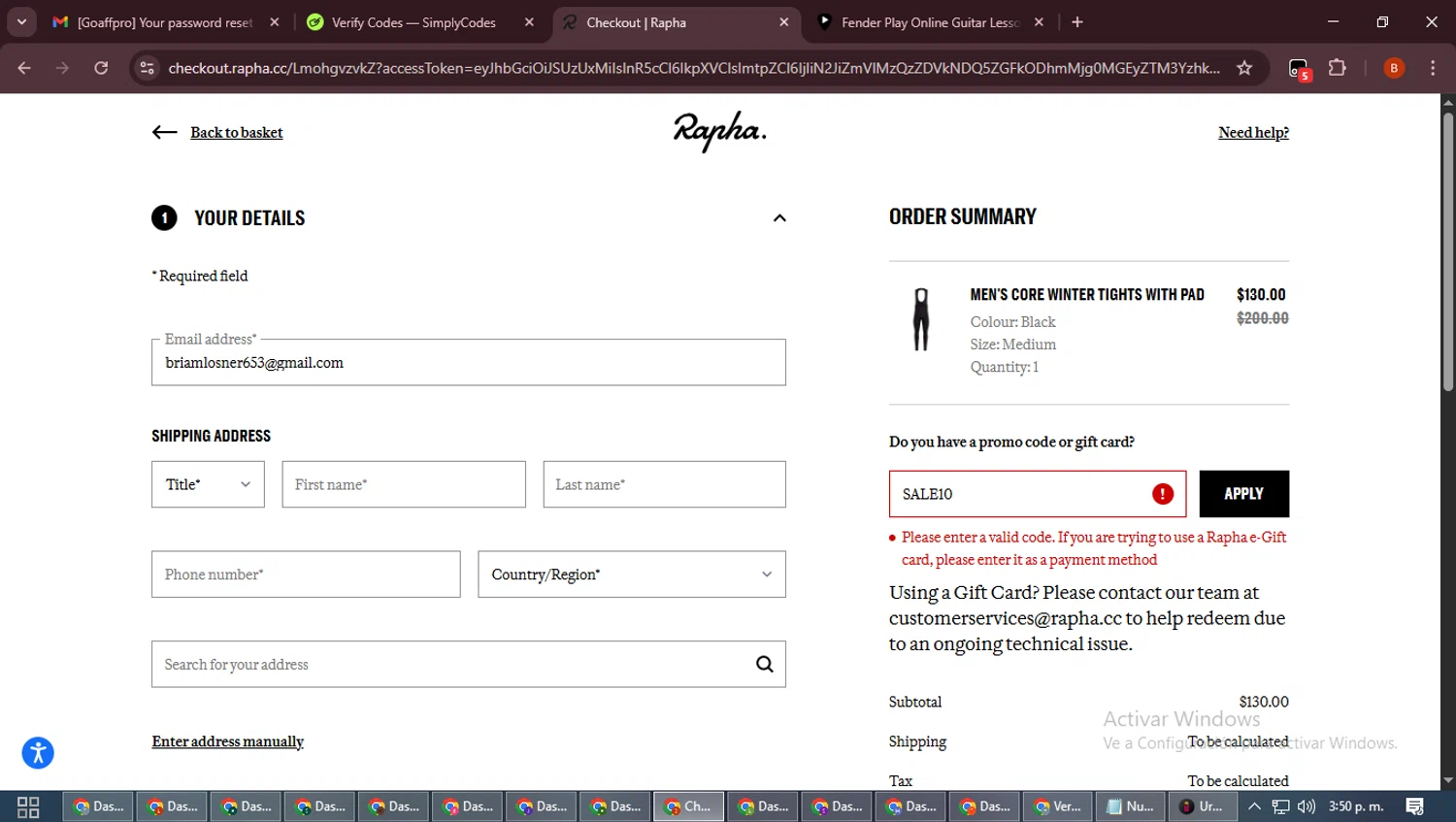The image size is (1456, 822).
Task: Click the 3:50 p. m. clock
Action: tap(1356, 806)
